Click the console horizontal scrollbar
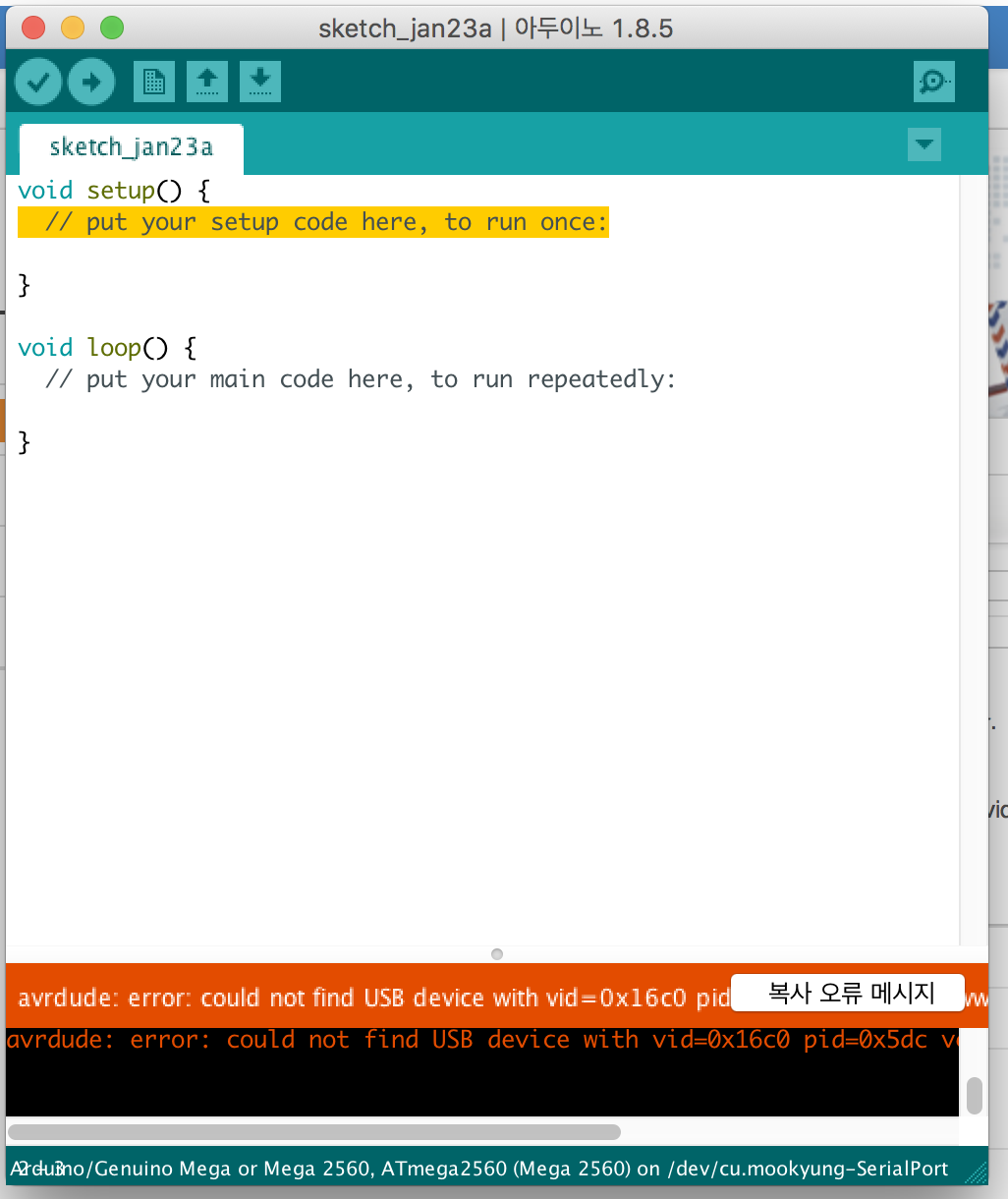Viewport: 1008px width, 1199px height. [x=314, y=1131]
